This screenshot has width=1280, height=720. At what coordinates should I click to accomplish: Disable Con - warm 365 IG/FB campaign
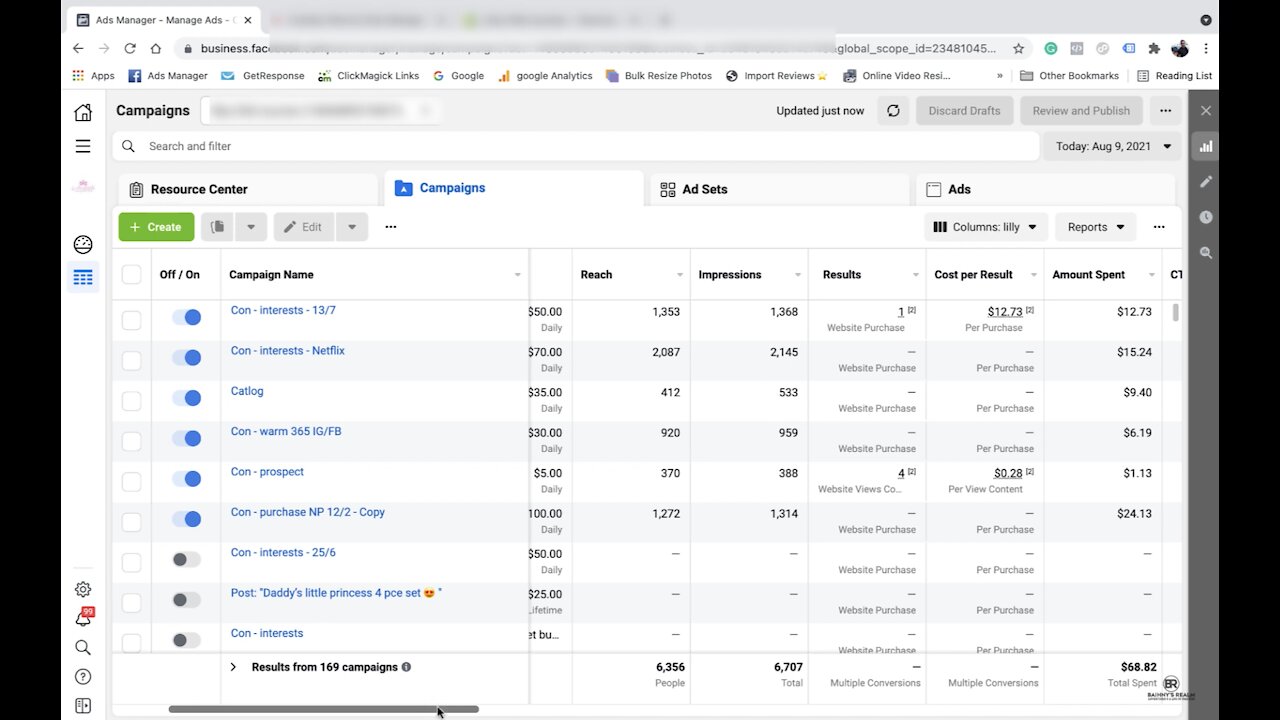point(186,438)
